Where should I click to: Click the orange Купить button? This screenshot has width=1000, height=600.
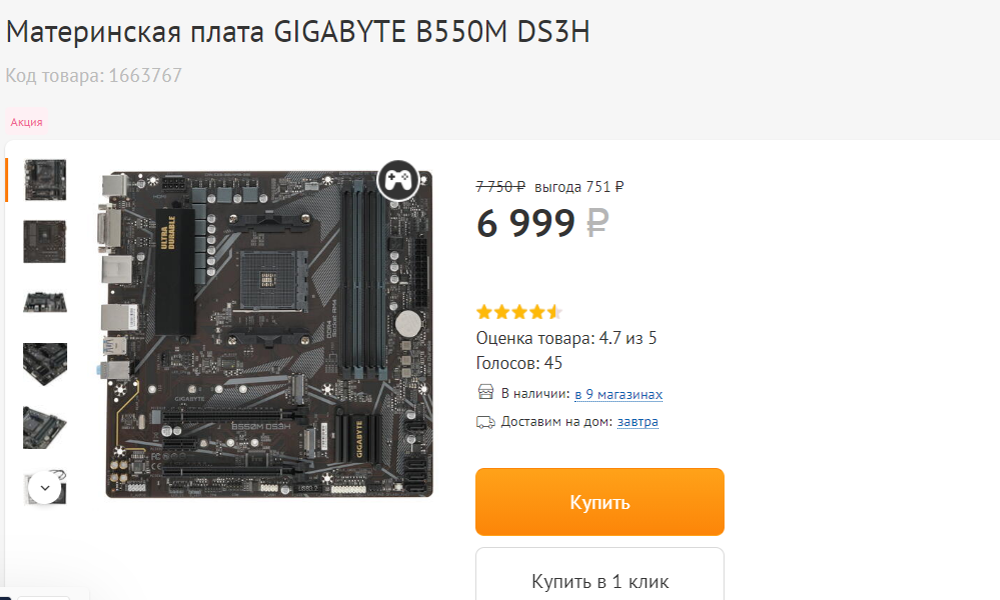pyautogui.click(x=599, y=502)
